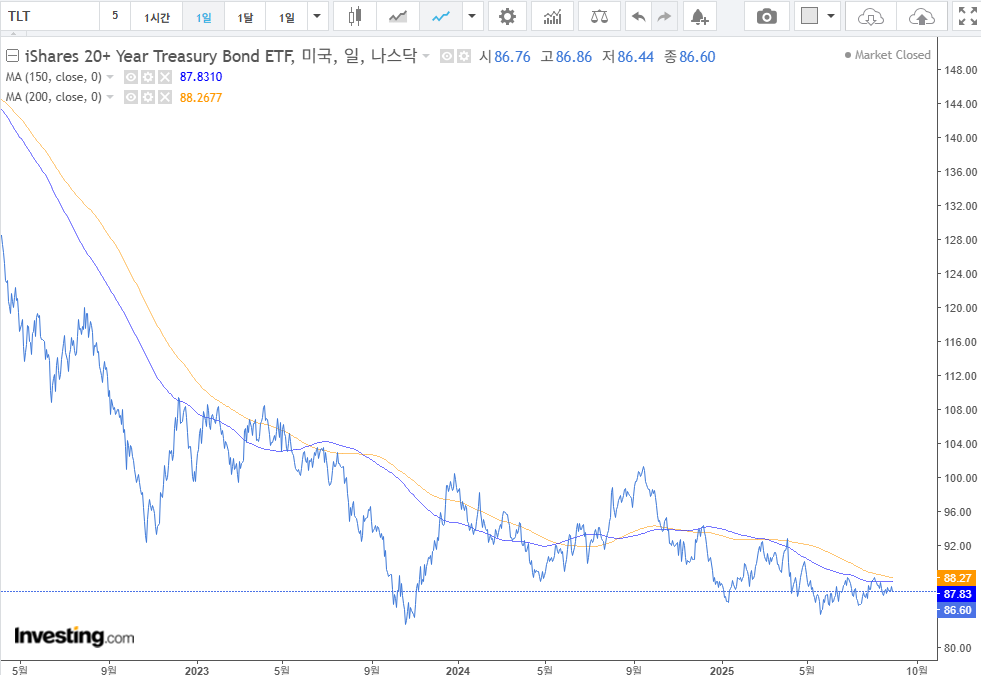Open iShares series format settings
The height and width of the screenshot is (675, 981).
[464, 56]
